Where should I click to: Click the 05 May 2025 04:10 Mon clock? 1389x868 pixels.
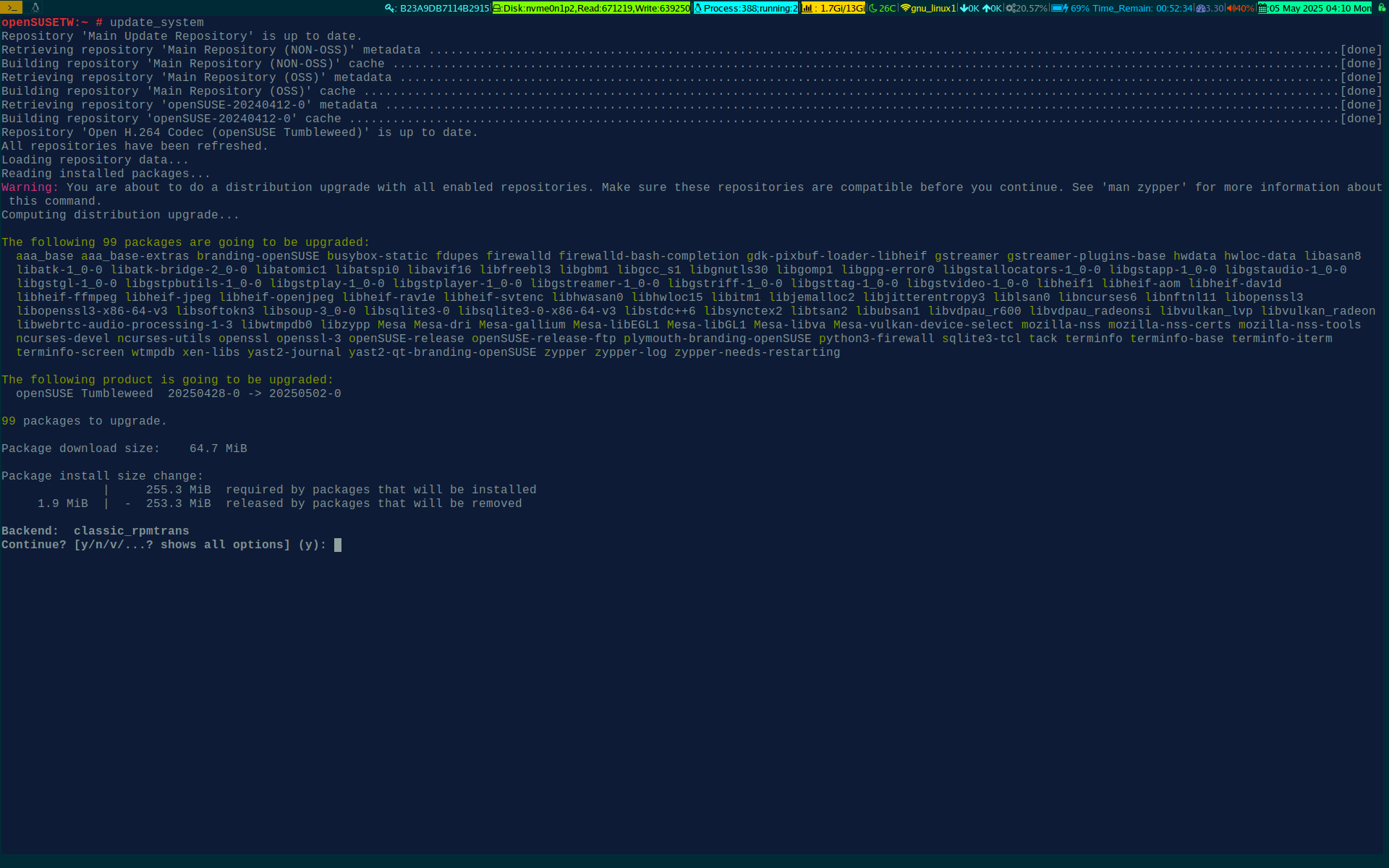[x=1320, y=9]
